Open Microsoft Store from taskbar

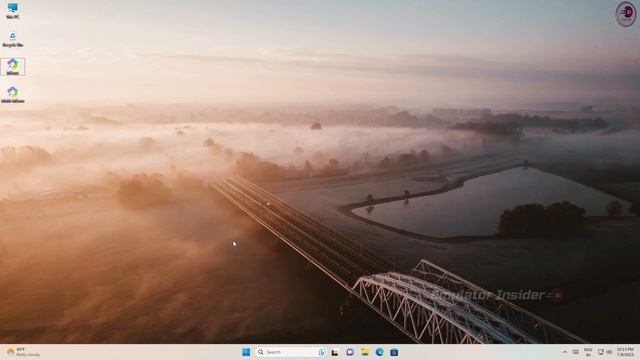pos(394,352)
